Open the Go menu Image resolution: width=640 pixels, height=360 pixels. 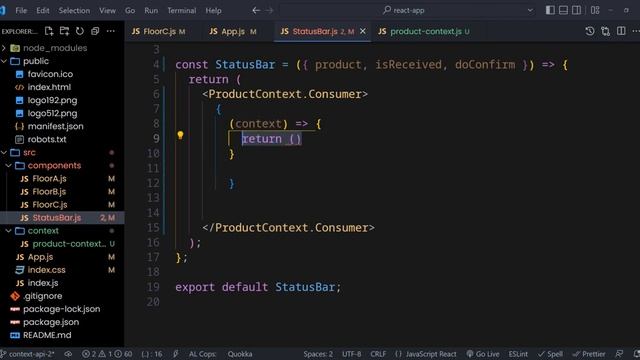(x=130, y=11)
